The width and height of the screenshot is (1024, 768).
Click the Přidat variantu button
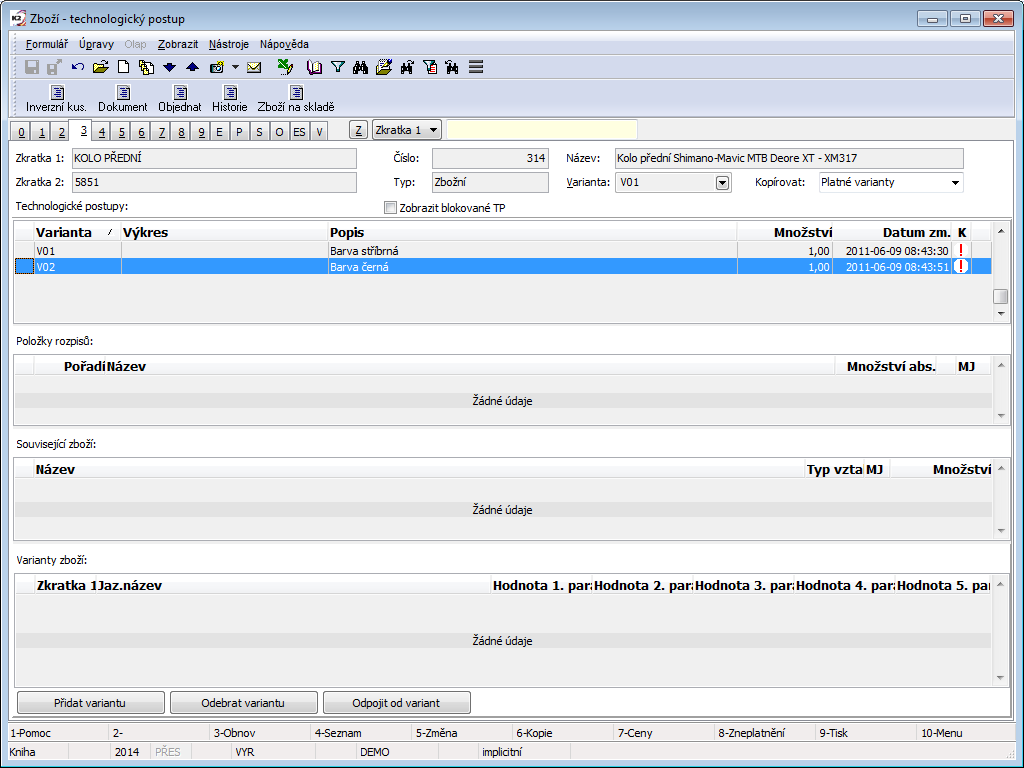[x=90, y=702]
